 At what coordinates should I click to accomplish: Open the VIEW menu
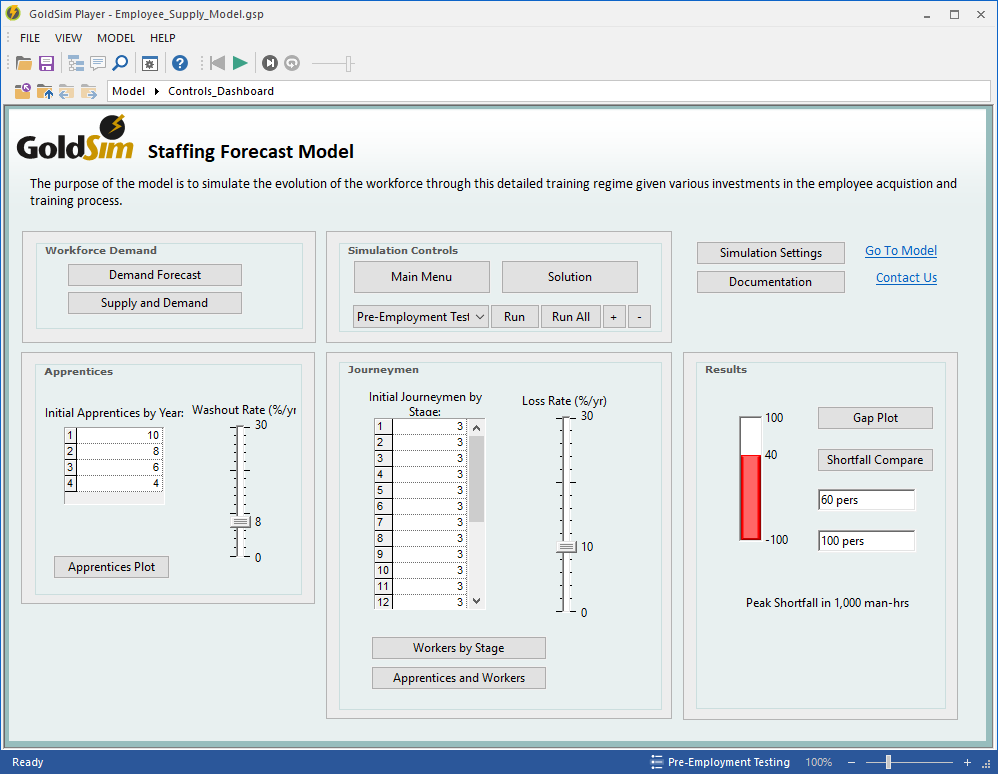point(68,38)
